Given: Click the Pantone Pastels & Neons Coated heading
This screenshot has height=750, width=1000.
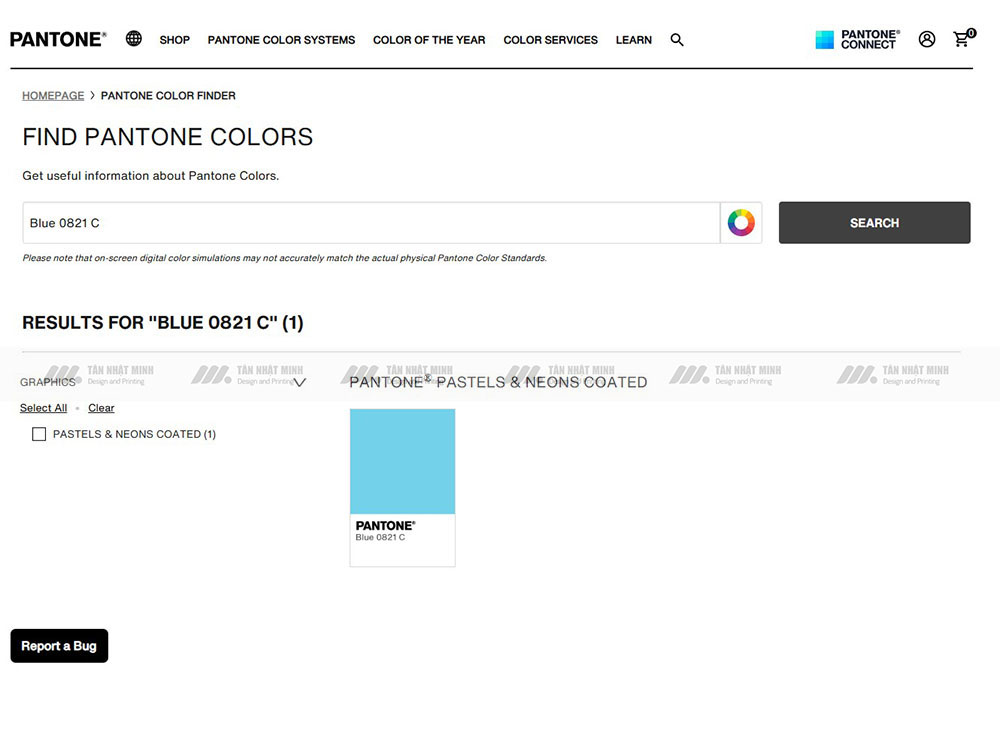Looking at the screenshot, I should [498, 382].
